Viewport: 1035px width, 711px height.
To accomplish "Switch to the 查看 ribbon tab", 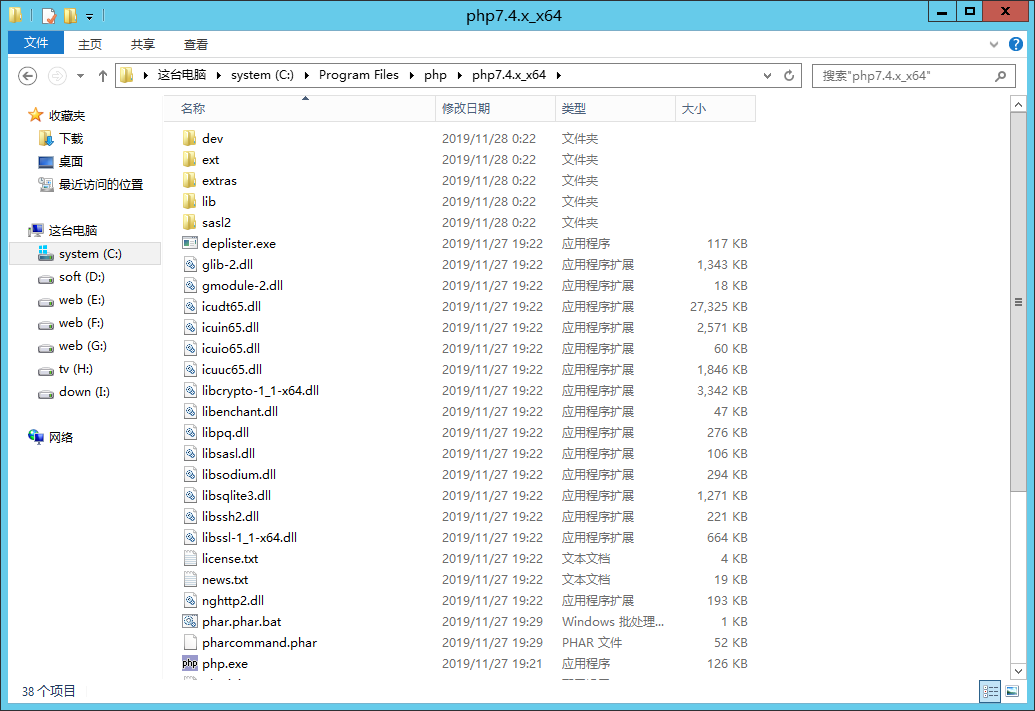I will 195,43.
